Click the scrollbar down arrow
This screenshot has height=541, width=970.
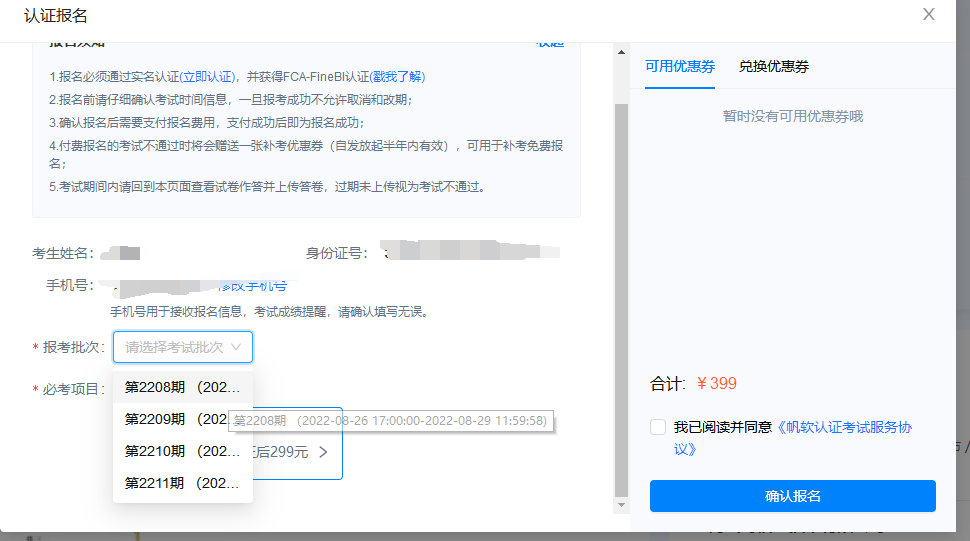tap(621, 505)
